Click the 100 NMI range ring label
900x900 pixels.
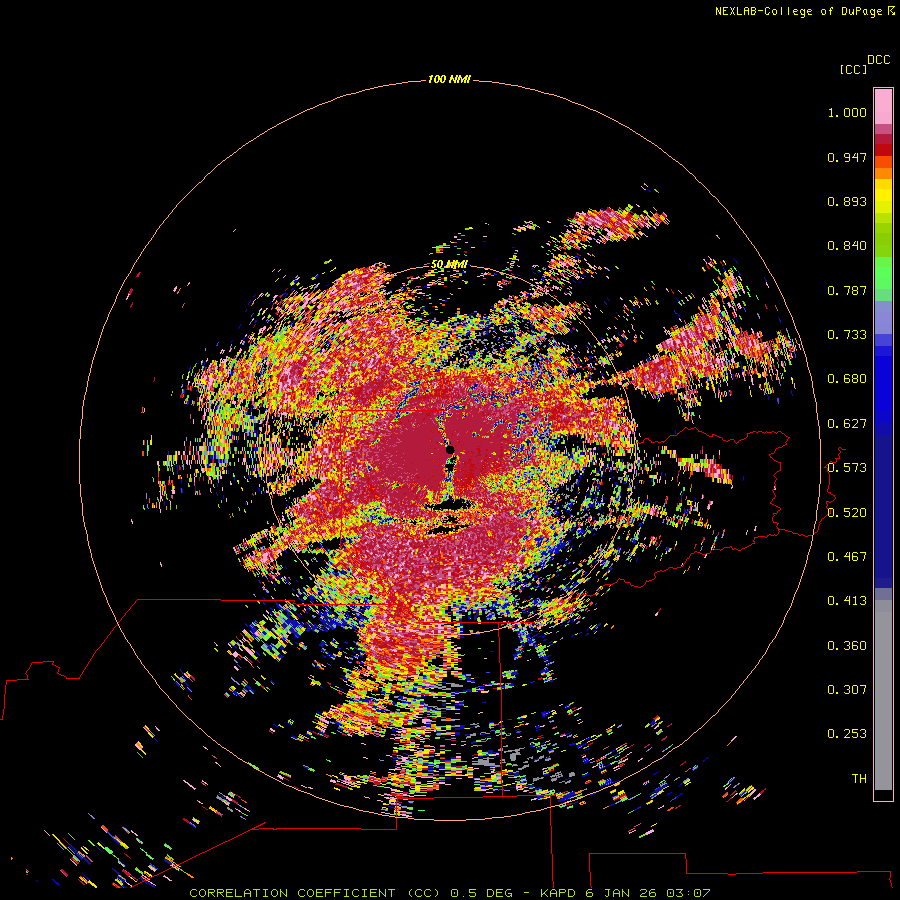(x=449, y=79)
